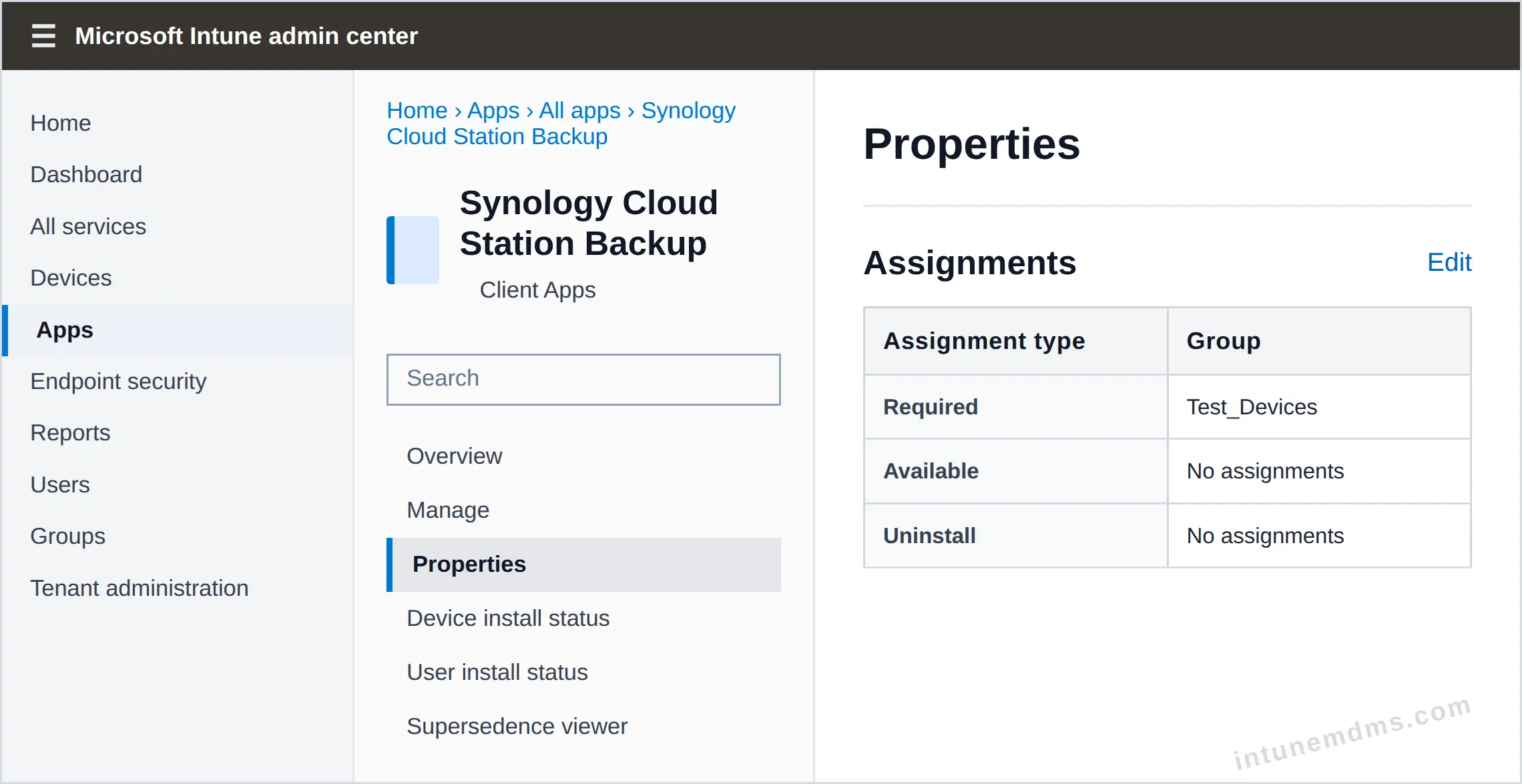Edit the Assignments section
The height and width of the screenshot is (784, 1522).
[1449, 262]
